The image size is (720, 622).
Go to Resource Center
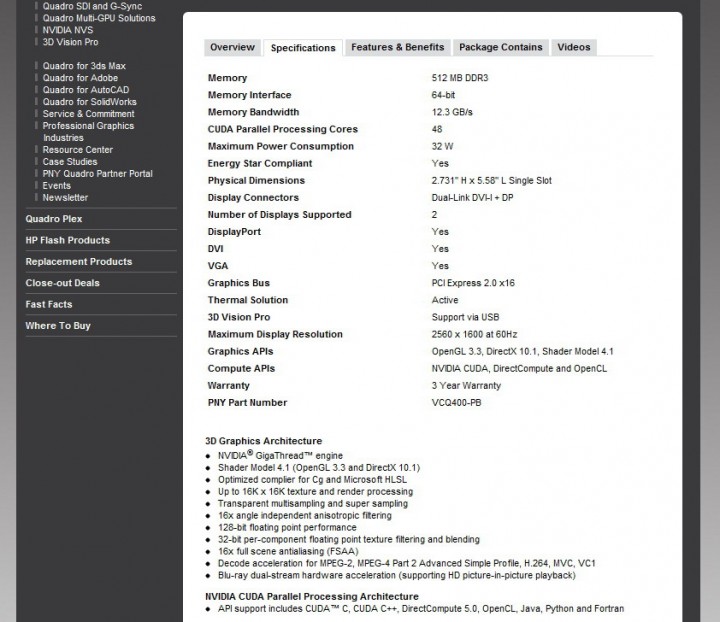pyautogui.click(x=78, y=150)
